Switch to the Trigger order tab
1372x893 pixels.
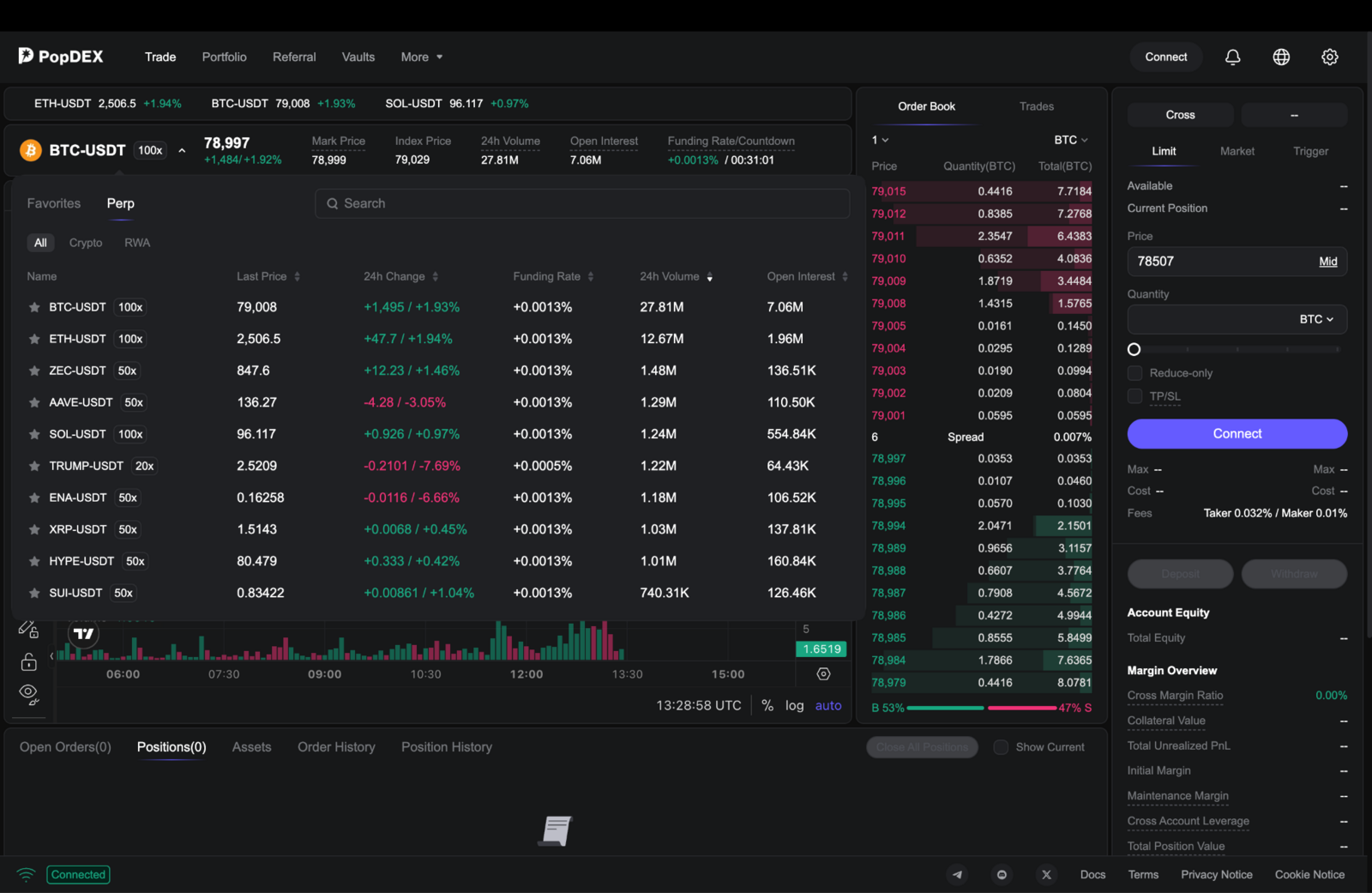point(1311,151)
